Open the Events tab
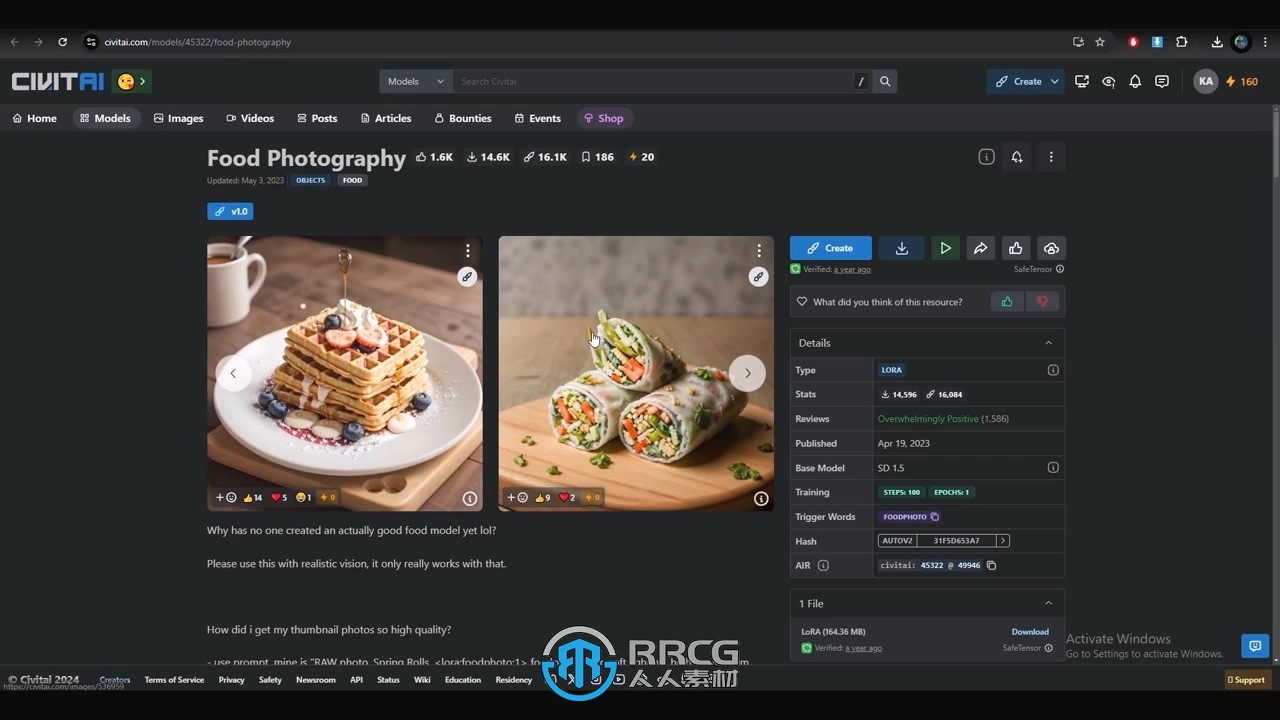 pyautogui.click(x=538, y=118)
